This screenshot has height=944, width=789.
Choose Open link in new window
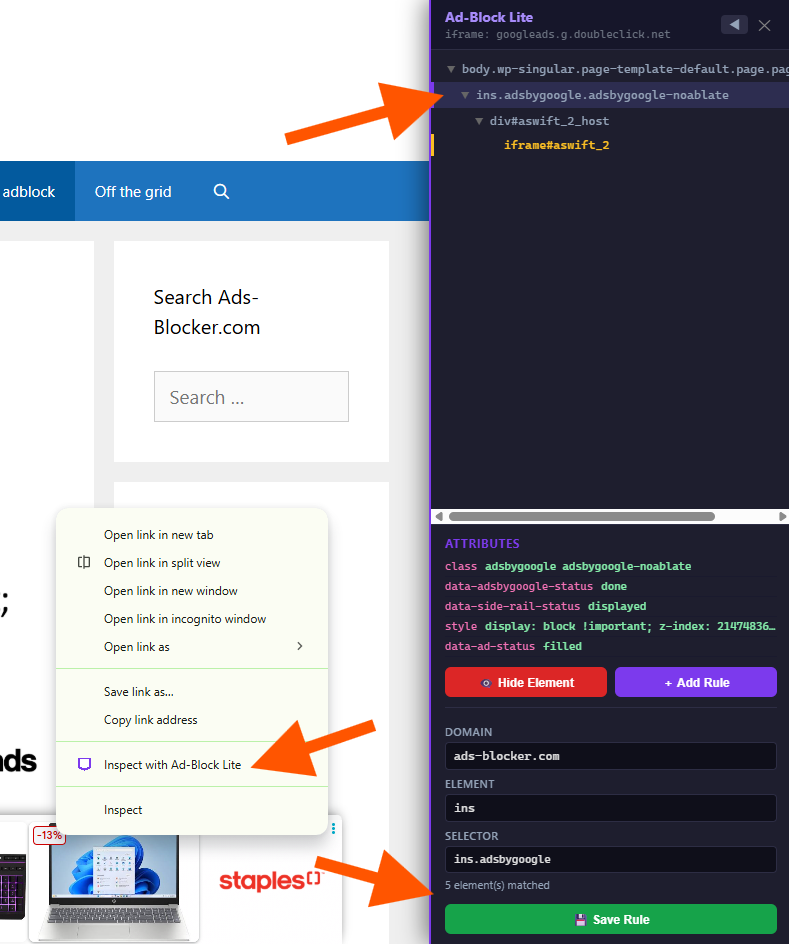(x=192, y=591)
